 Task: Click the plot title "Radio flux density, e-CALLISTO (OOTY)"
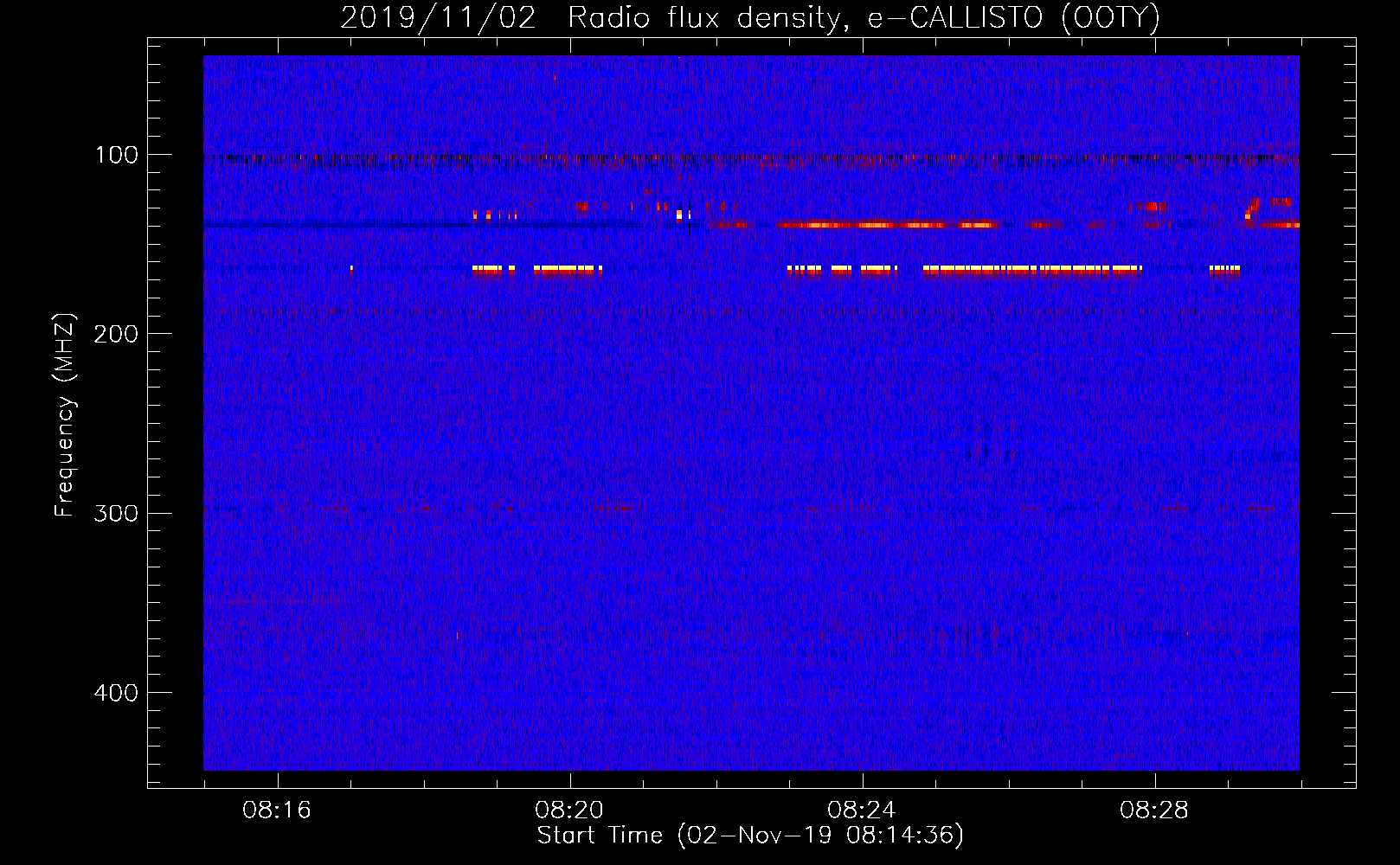point(864,18)
